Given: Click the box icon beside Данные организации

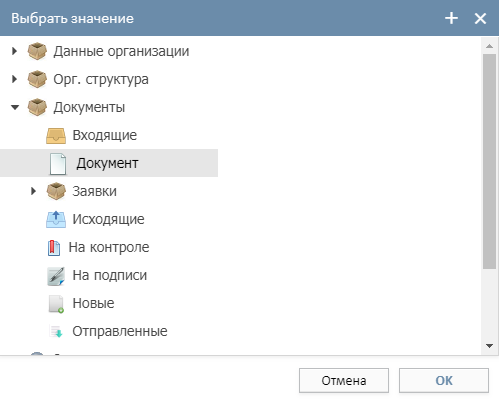Looking at the screenshot, I should tap(37, 51).
